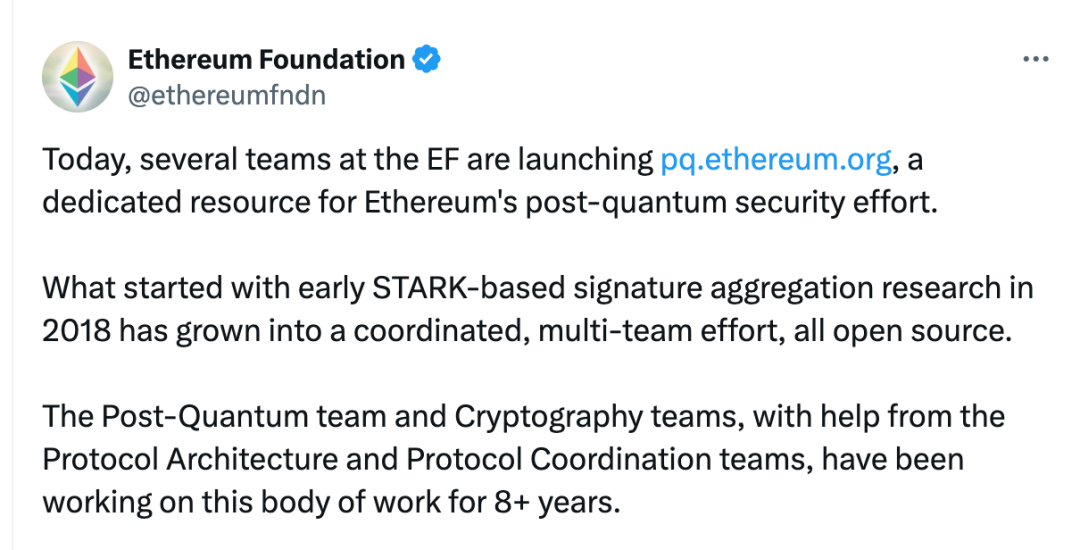This screenshot has height=550, width=1080.
Task: Click the paragraph starting "The Post-Quantum team"
Action: (520, 458)
